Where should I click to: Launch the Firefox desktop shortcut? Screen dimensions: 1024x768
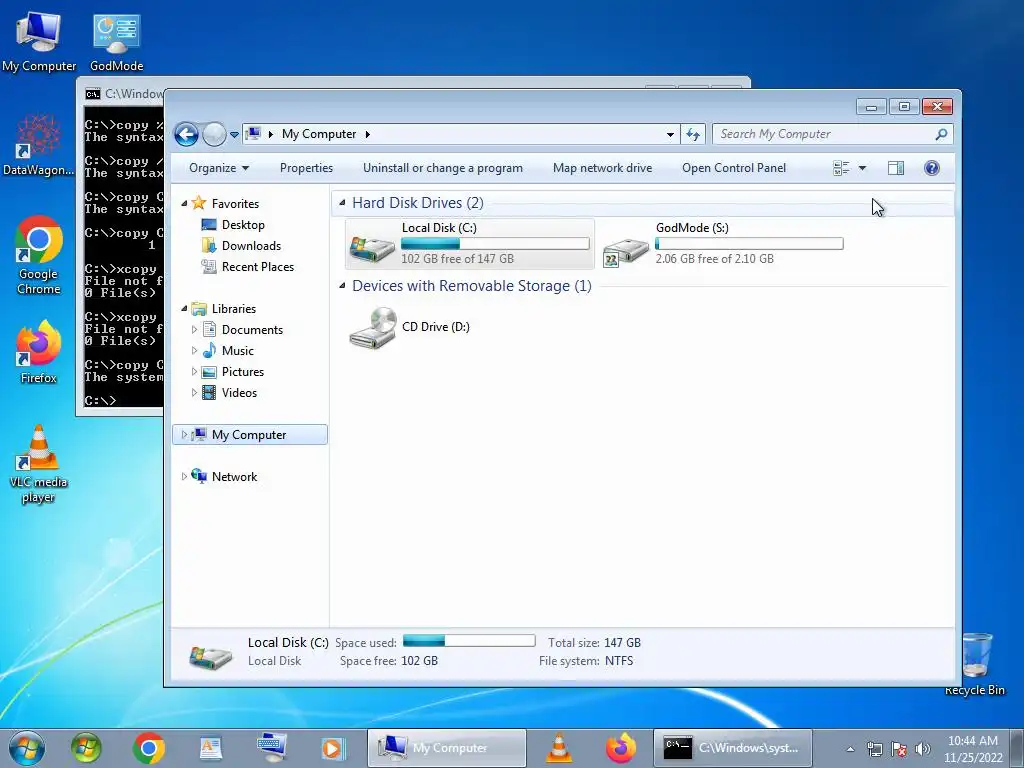39,351
